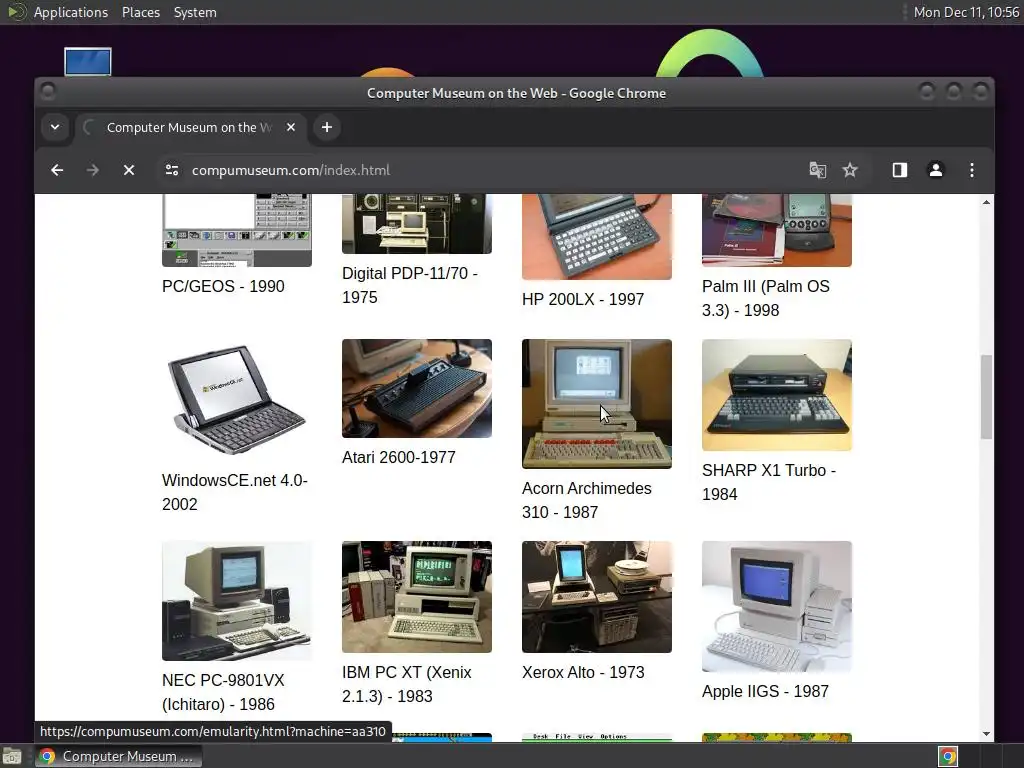This screenshot has width=1024, height=768.
Task: Open the Applications menu
Action: (71, 12)
